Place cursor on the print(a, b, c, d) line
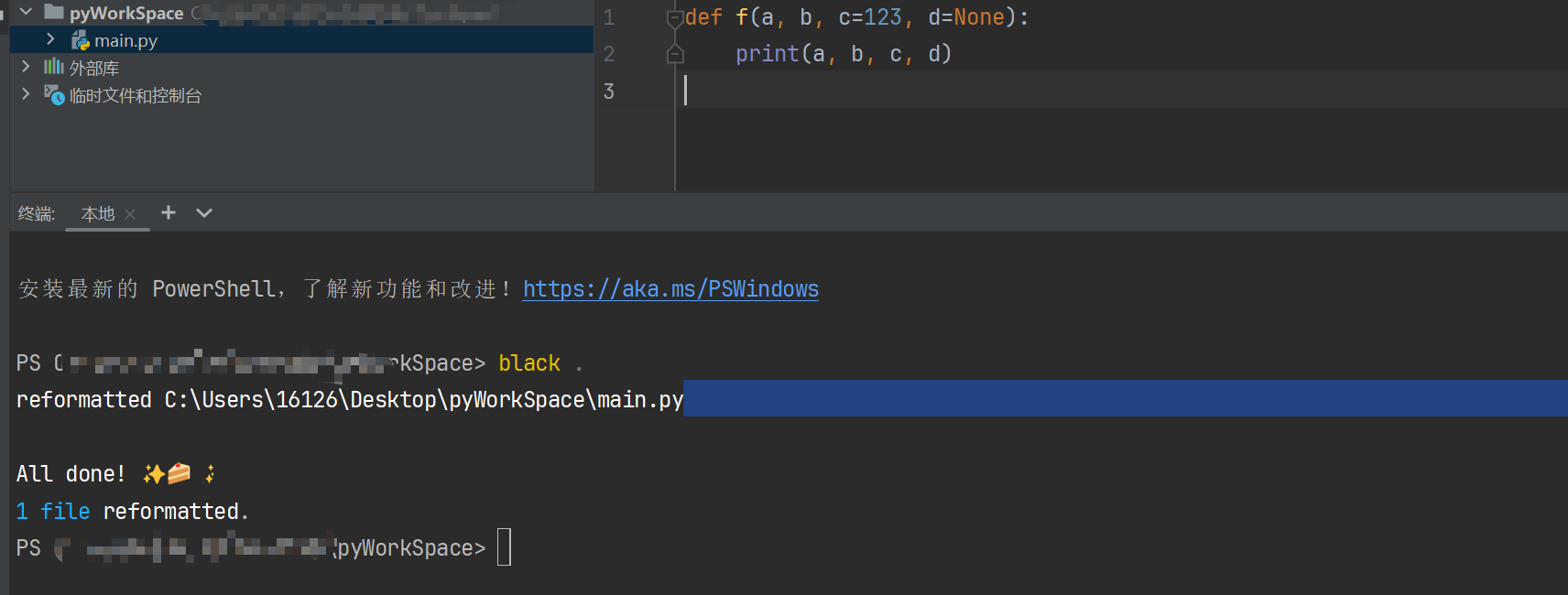 844,54
